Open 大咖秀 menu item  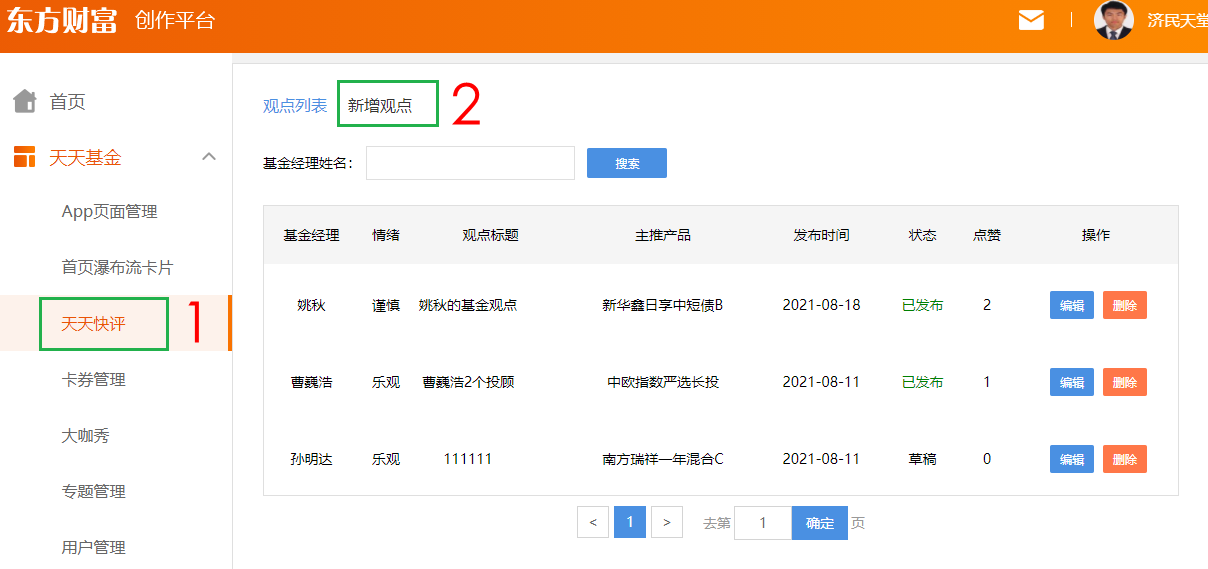85,436
